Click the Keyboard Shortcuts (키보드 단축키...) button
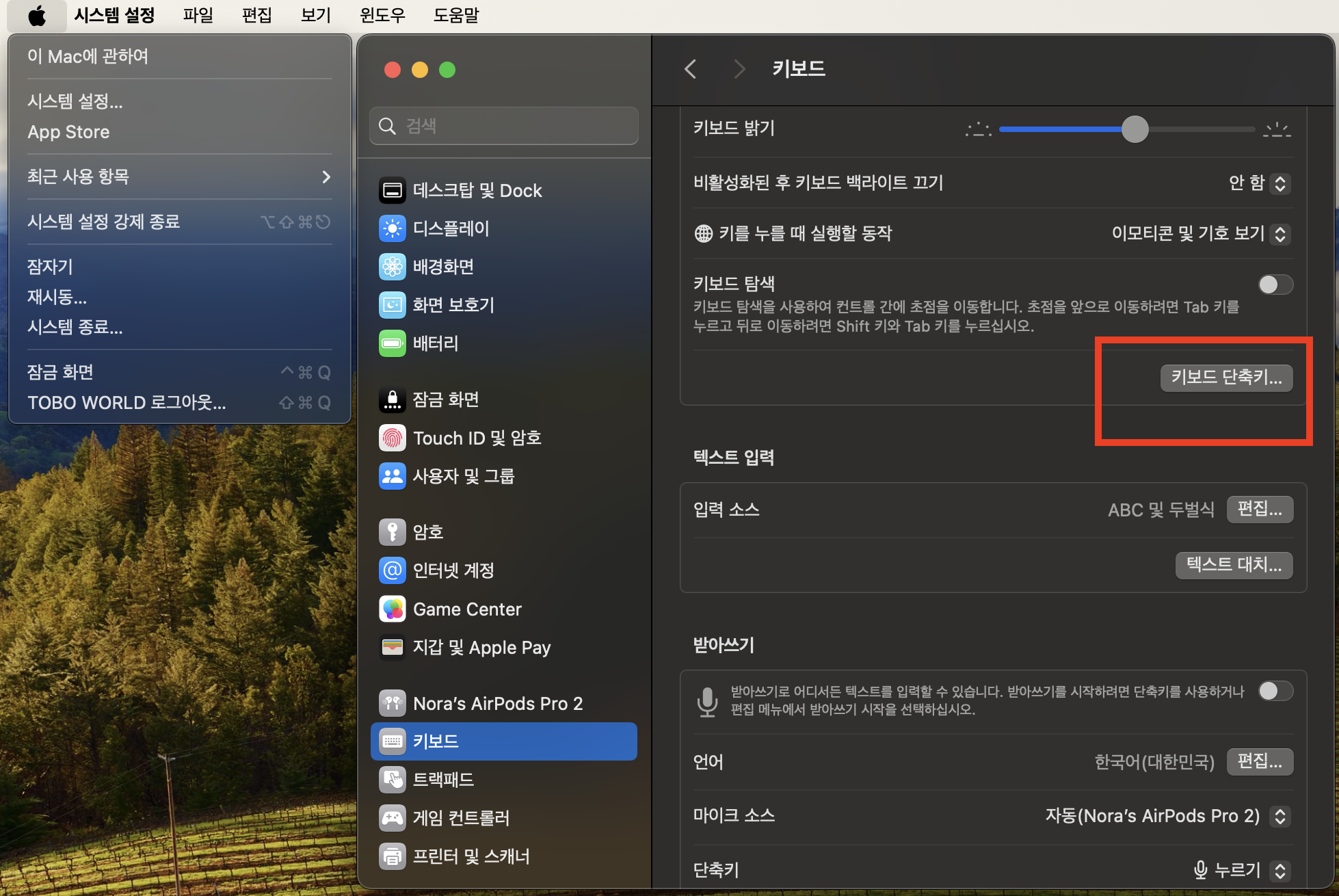 pyautogui.click(x=1225, y=378)
